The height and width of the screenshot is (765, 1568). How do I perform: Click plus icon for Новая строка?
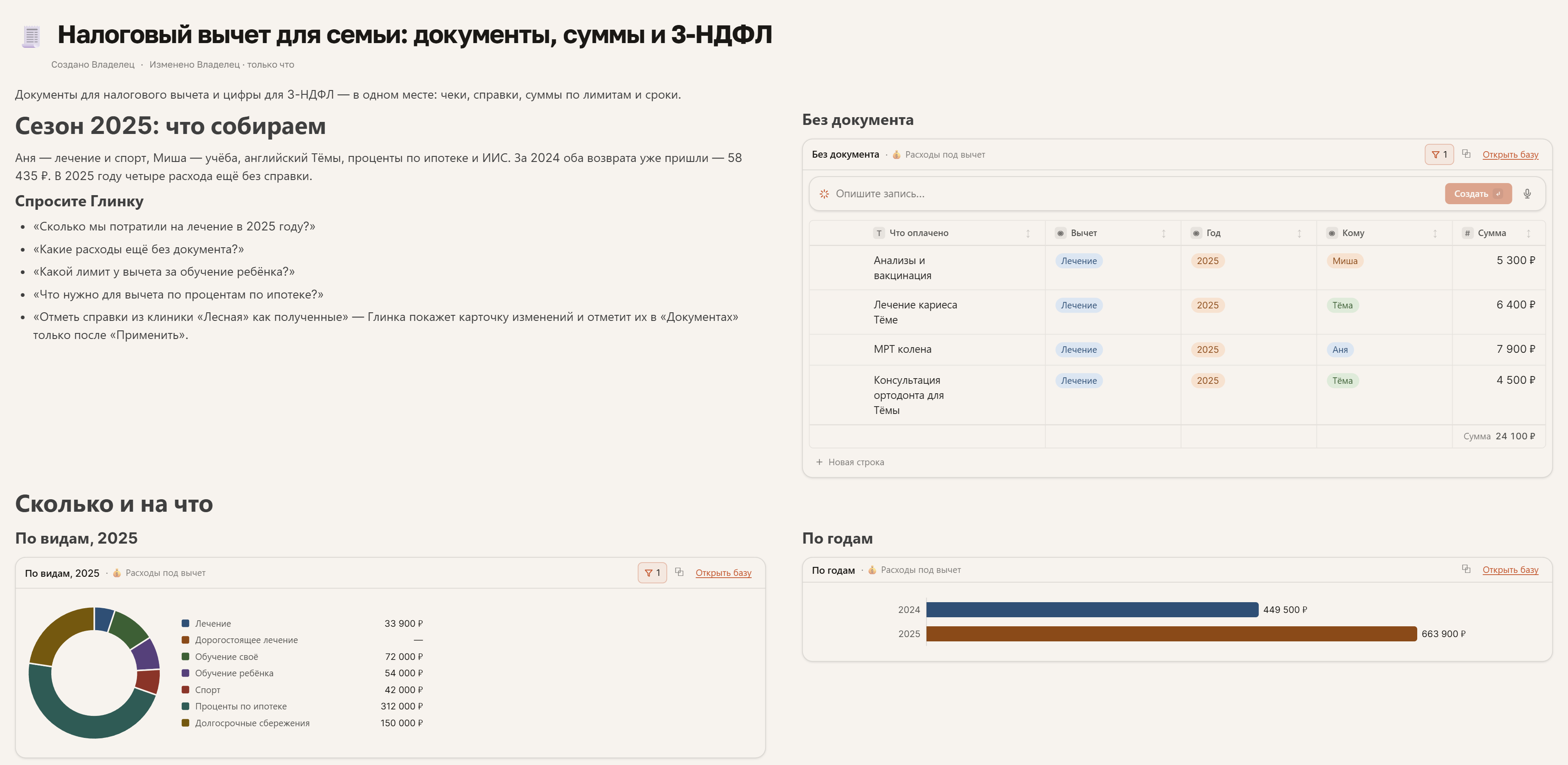819,462
